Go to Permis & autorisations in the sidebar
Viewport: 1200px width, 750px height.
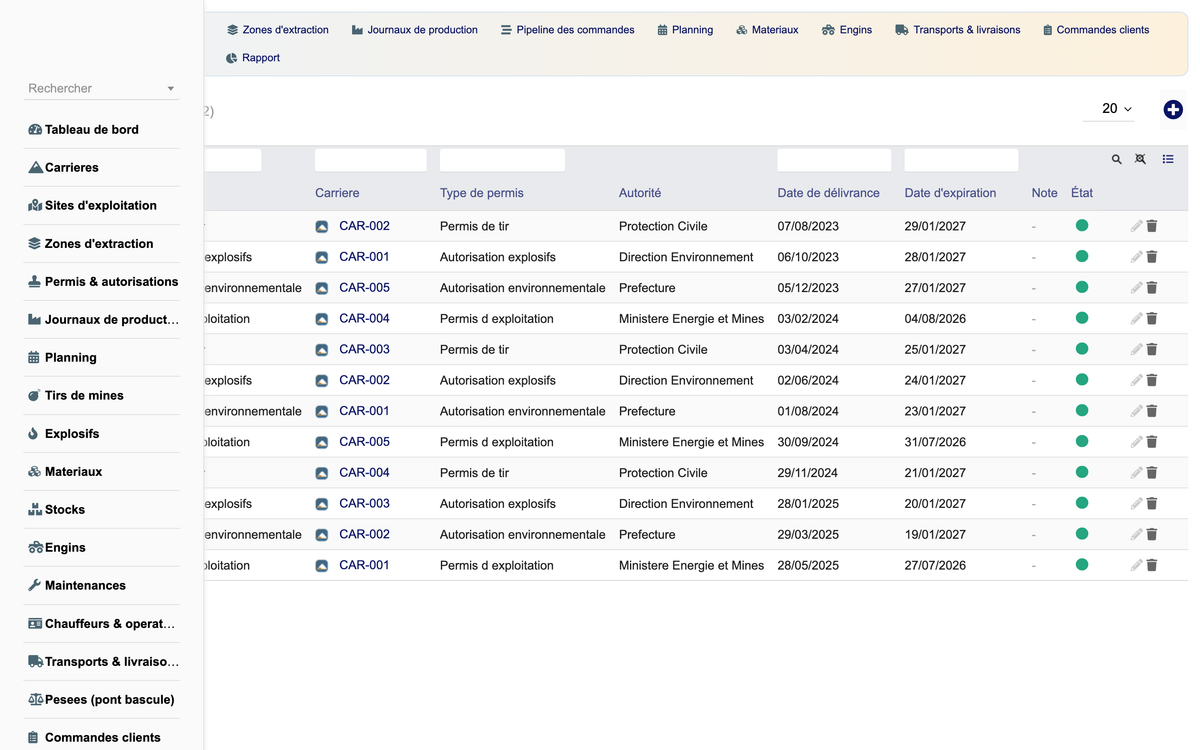coord(102,282)
